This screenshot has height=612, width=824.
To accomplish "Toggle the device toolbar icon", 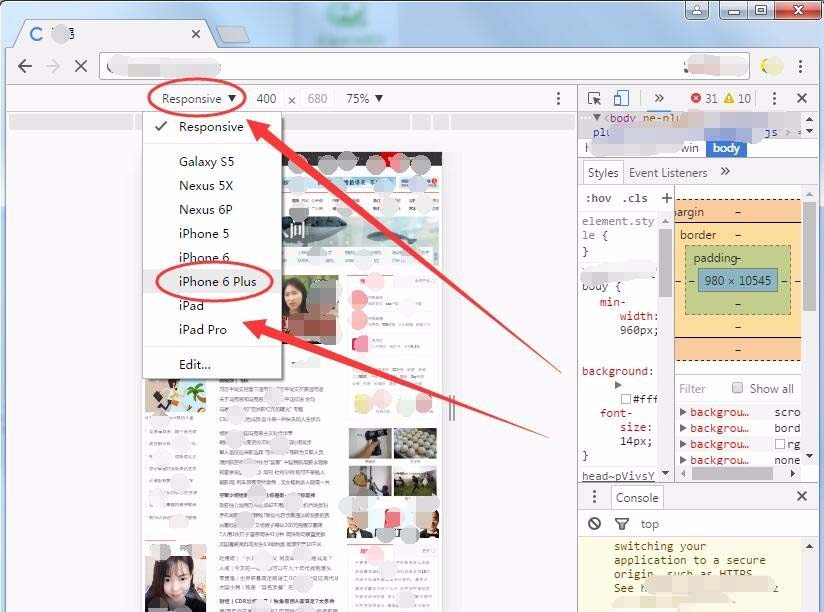I will coord(621,98).
